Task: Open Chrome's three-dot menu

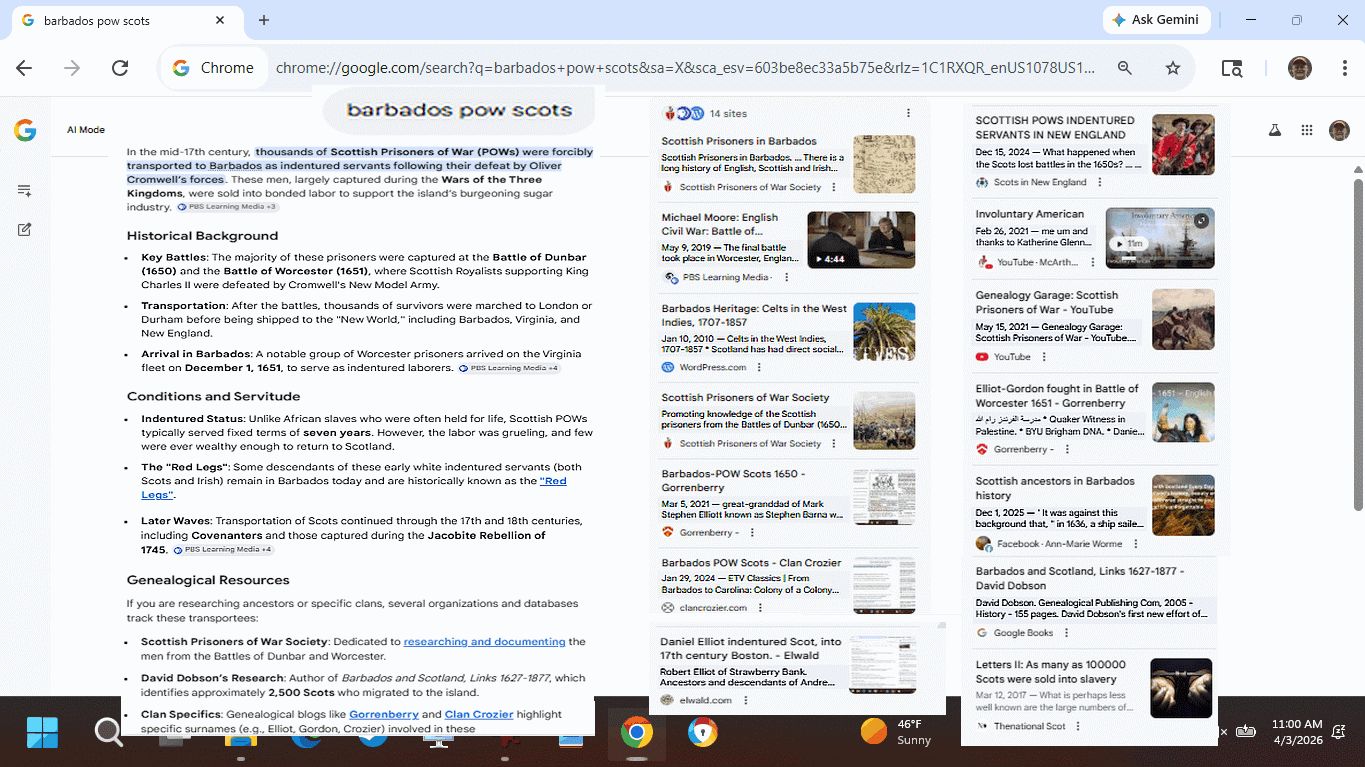Action: point(1345,68)
